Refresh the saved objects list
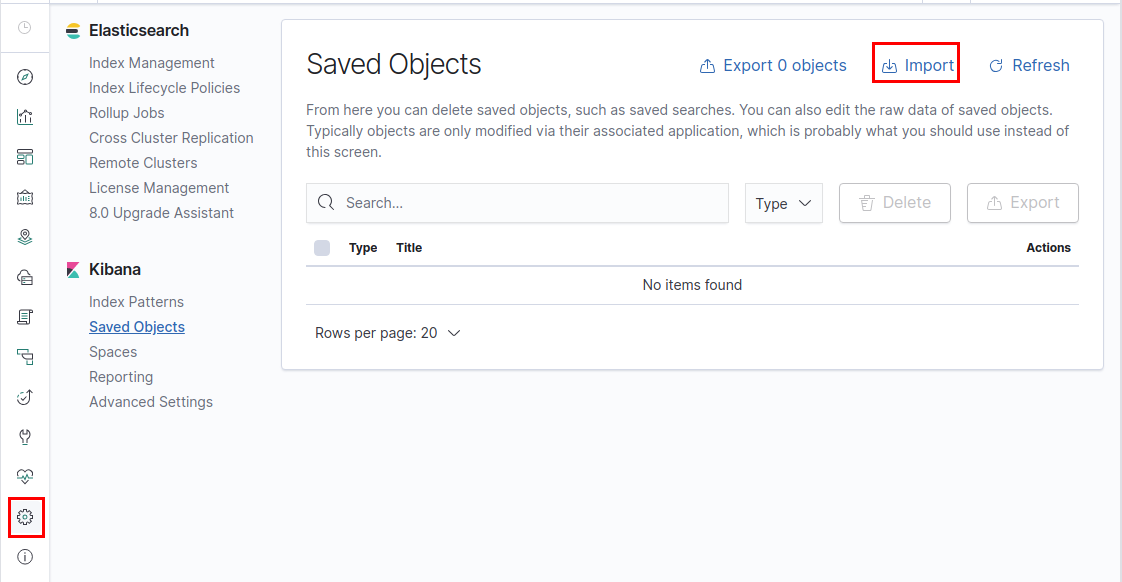1122x582 pixels. 1029,65
